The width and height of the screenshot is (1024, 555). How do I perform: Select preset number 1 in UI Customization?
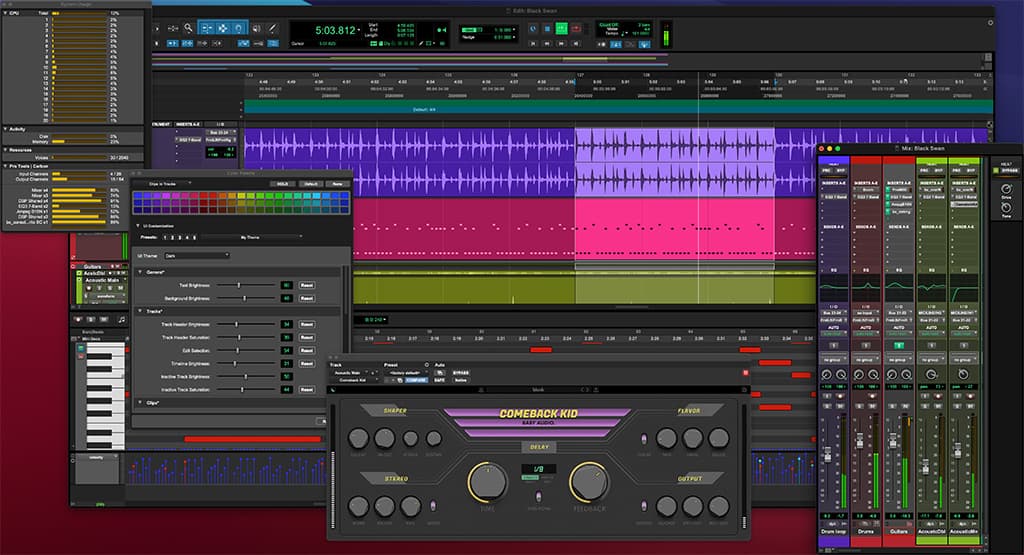[x=165, y=238]
